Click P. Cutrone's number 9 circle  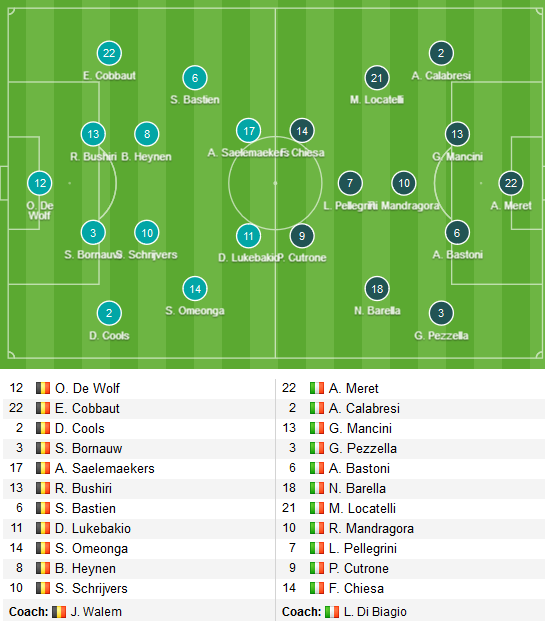click(302, 236)
